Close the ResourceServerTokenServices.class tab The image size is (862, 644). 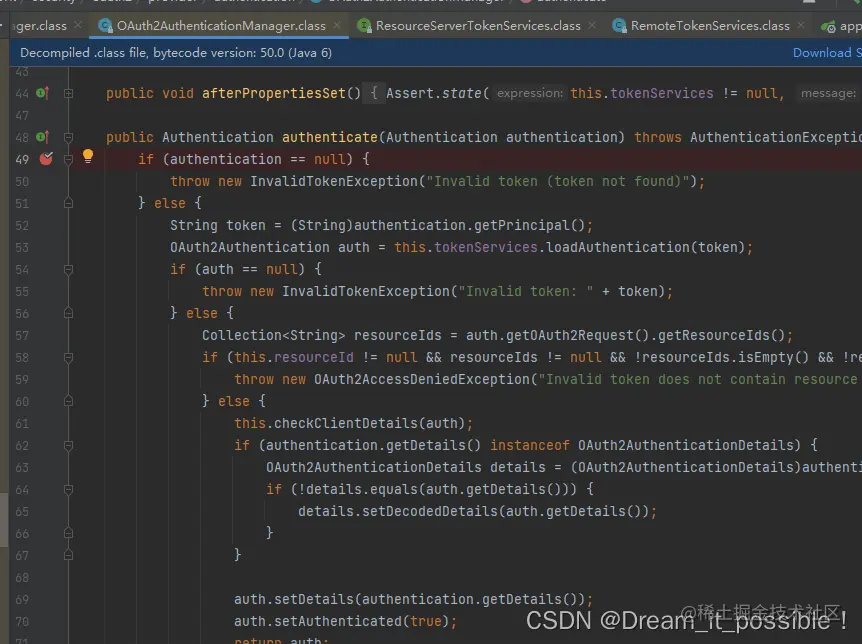592,25
